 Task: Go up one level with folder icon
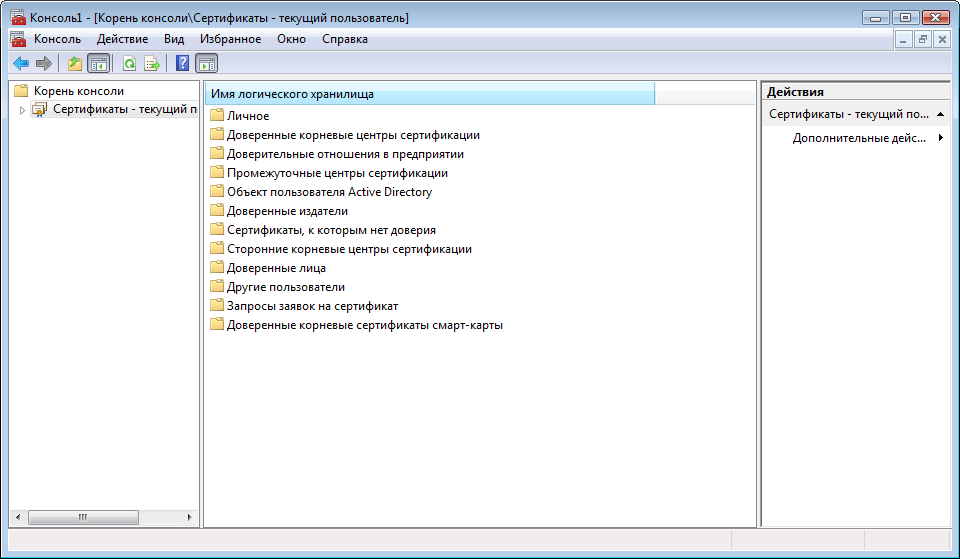75,63
